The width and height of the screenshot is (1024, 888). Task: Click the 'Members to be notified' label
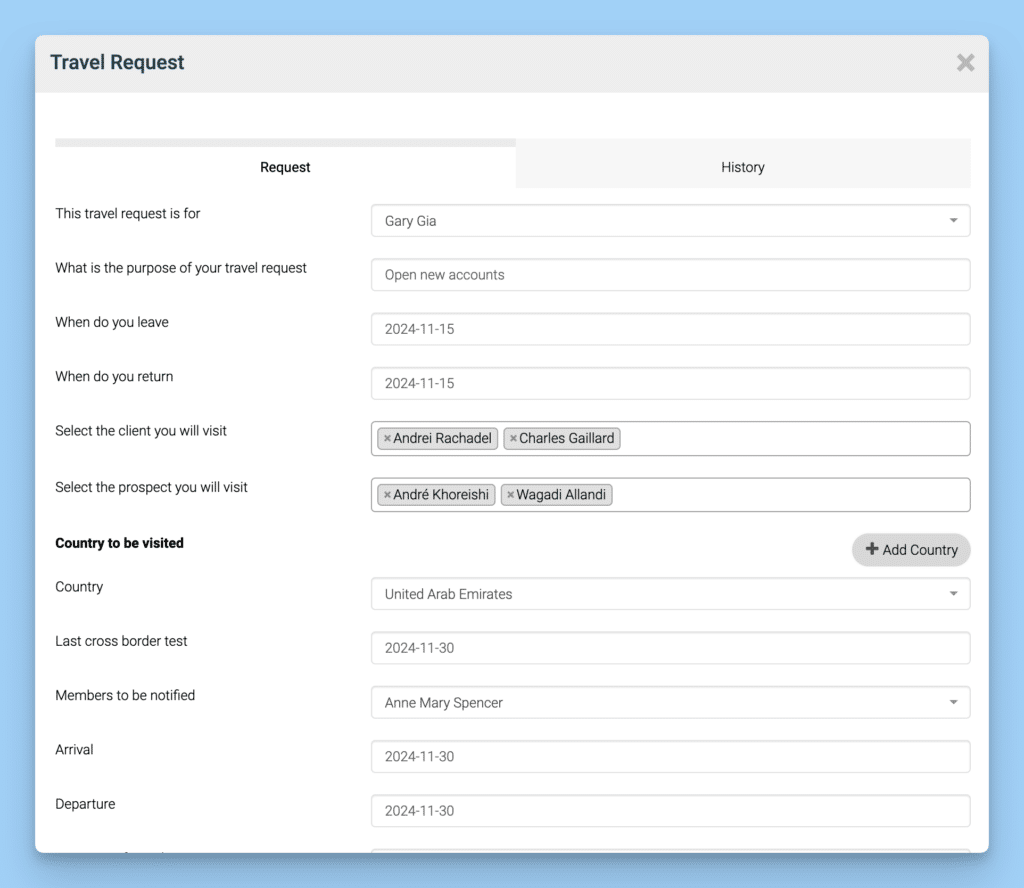tap(125, 695)
